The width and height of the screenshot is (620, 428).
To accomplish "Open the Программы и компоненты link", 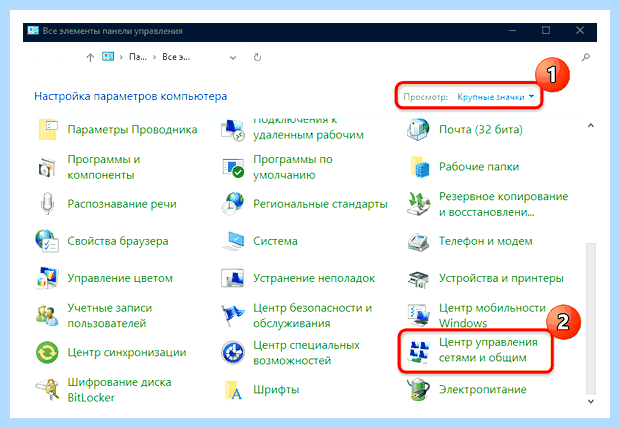I will (104, 167).
